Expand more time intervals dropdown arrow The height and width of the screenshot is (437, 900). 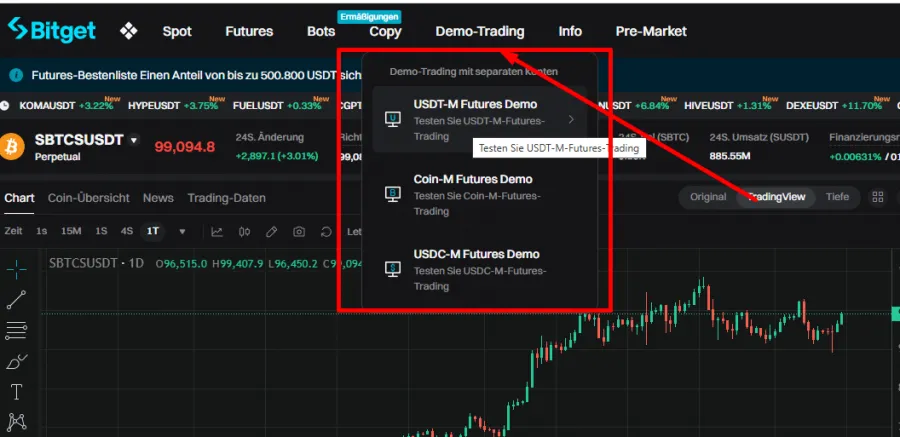point(183,231)
